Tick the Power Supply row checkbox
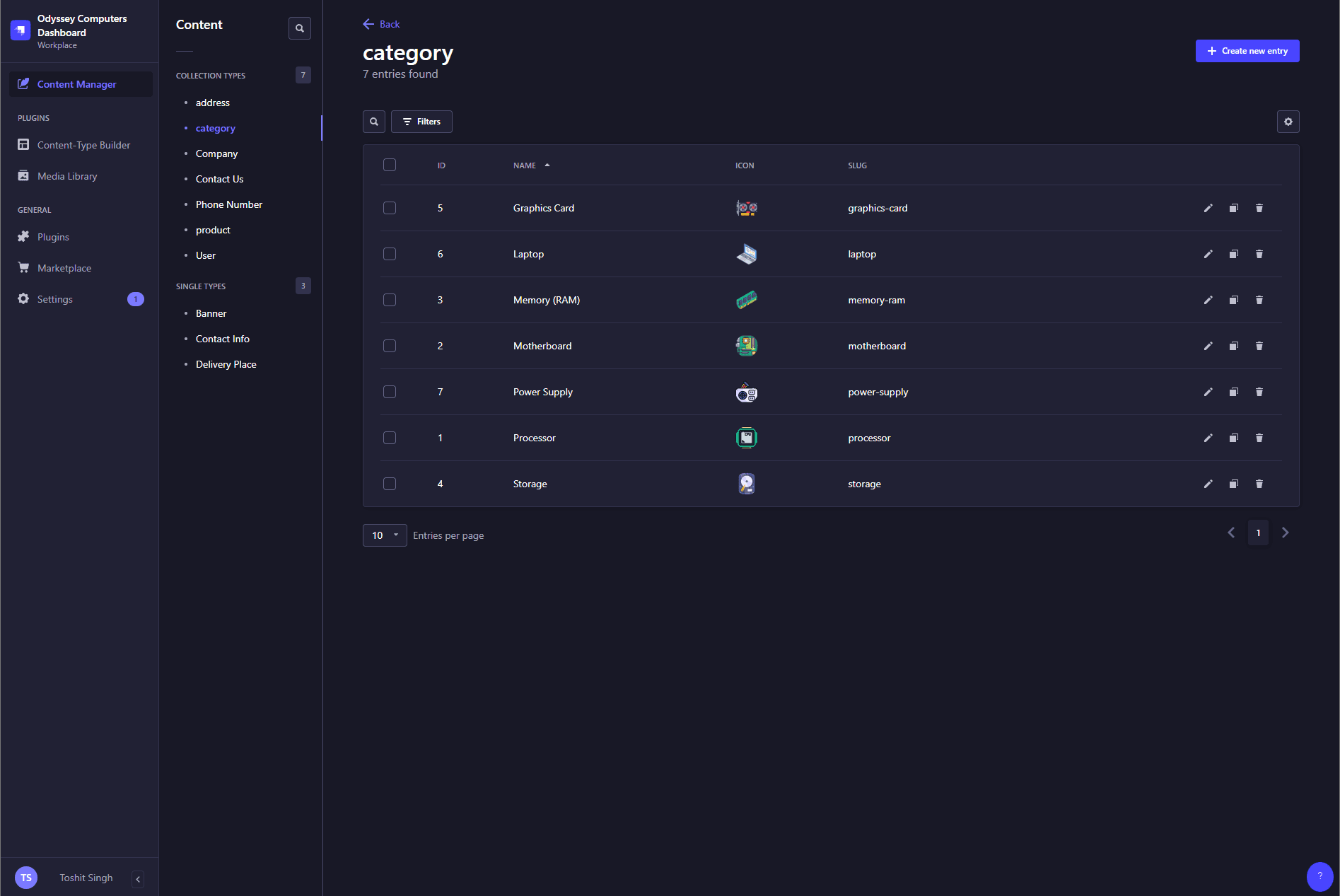 point(390,392)
